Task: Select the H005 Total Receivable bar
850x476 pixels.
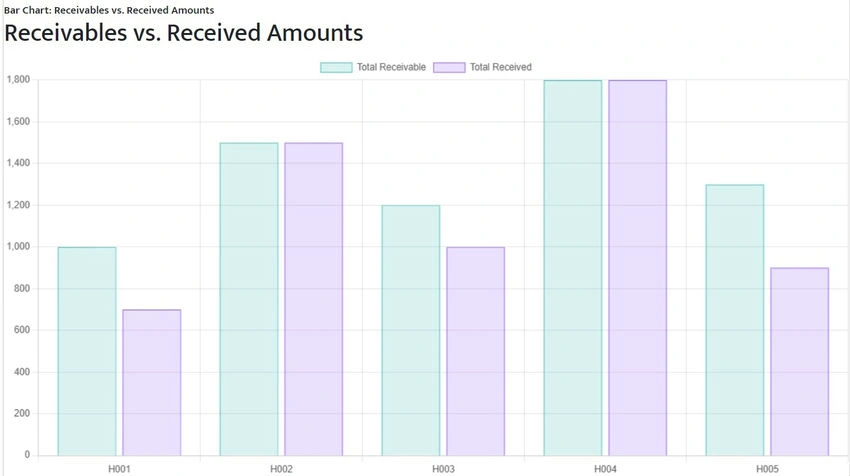Action: pos(735,320)
